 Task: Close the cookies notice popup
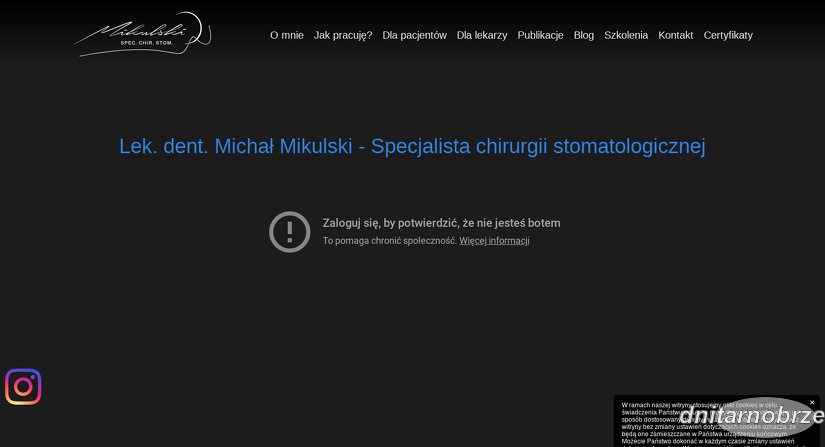coord(812,402)
